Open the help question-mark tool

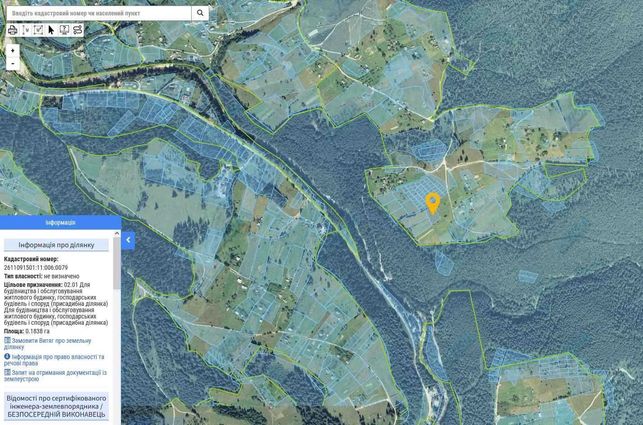coord(64,30)
